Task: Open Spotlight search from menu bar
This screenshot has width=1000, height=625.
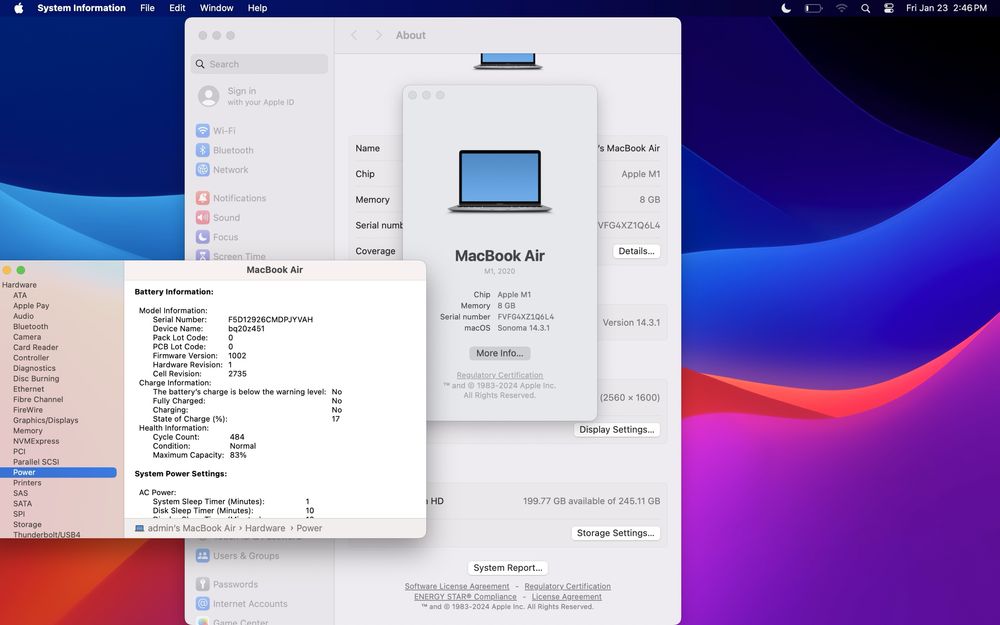Action: pyautogui.click(x=865, y=8)
